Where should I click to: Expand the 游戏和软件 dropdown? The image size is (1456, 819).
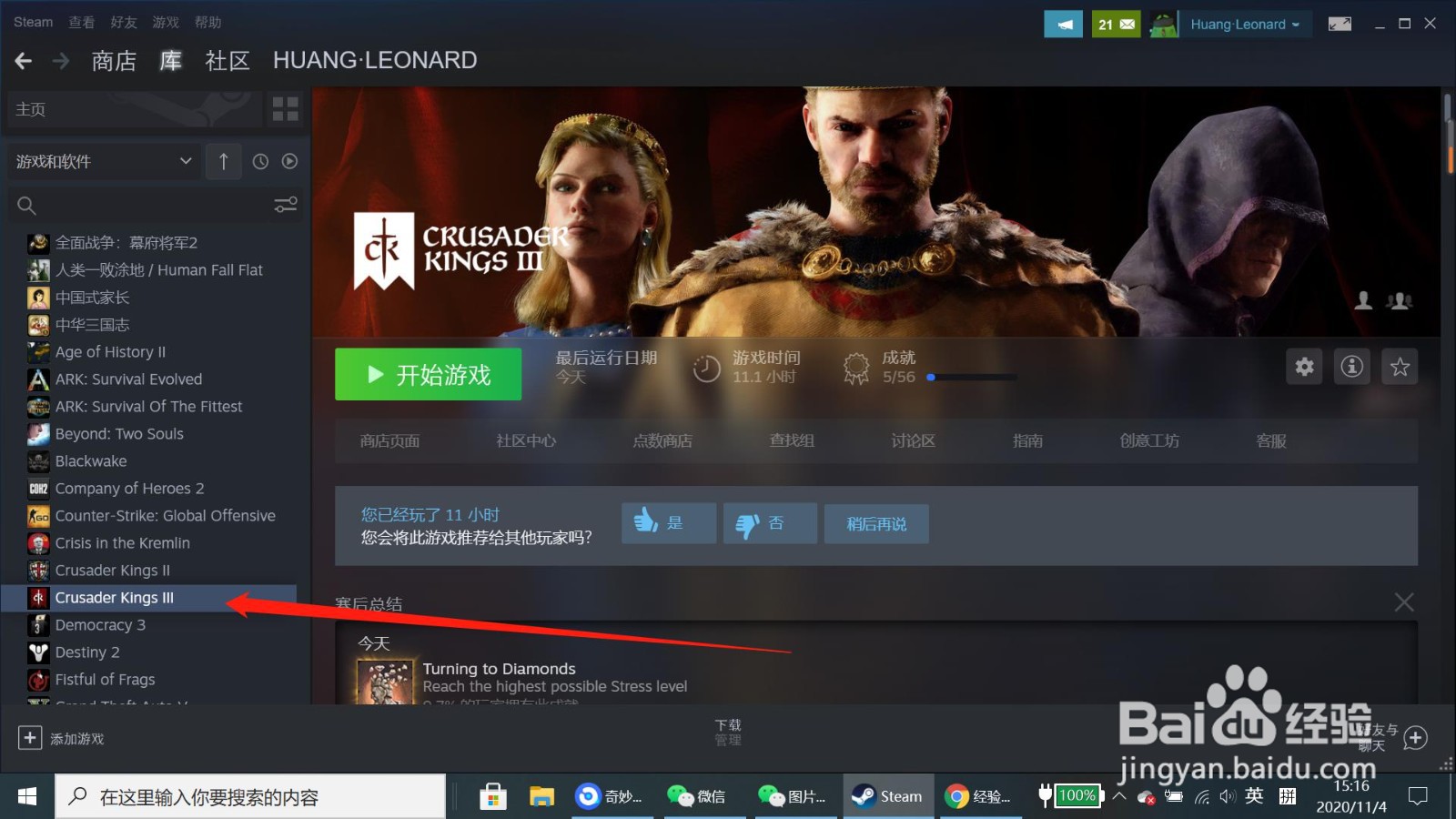(x=104, y=161)
